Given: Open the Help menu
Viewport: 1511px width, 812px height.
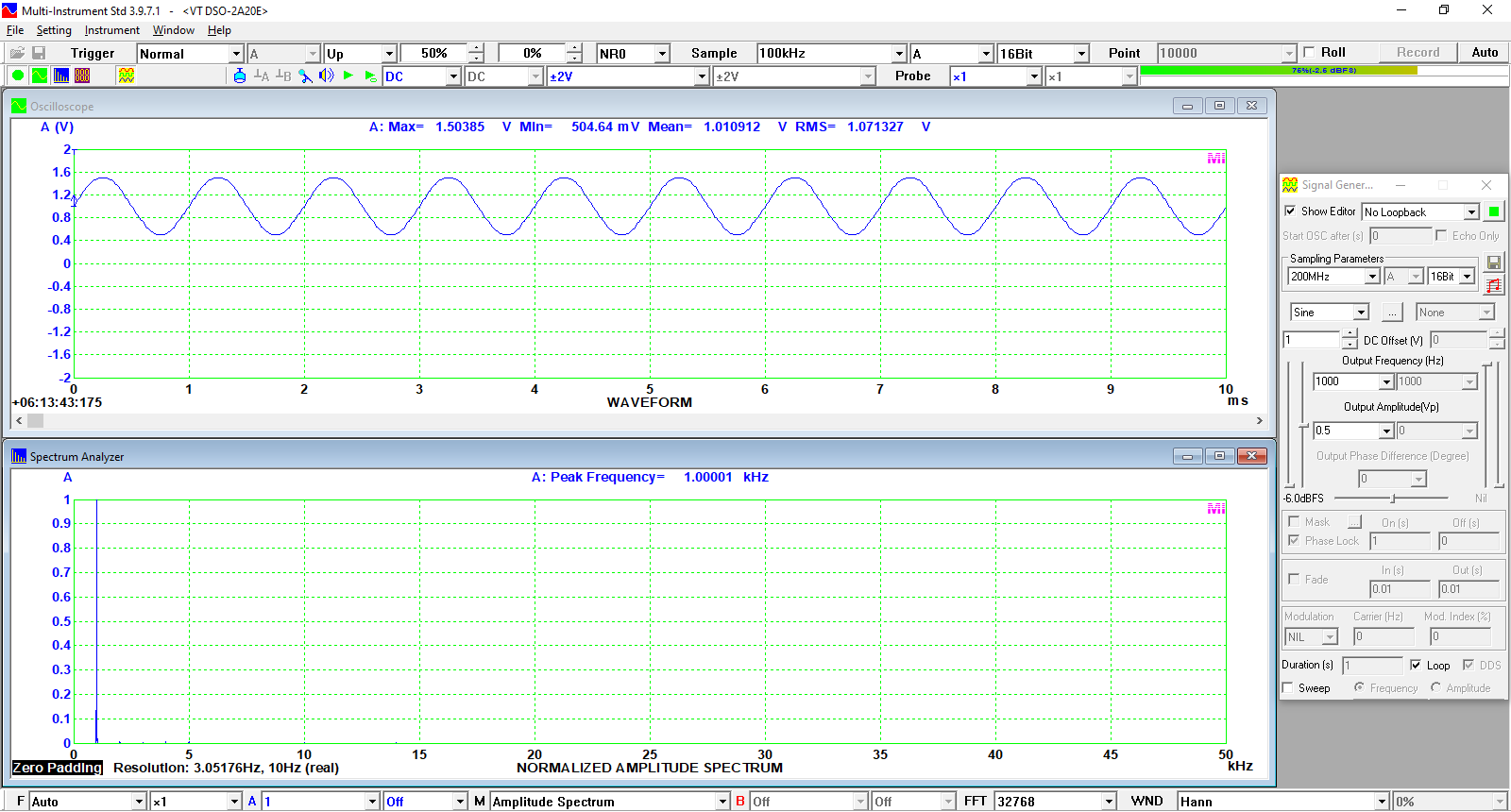Looking at the screenshot, I should tap(219, 30).
